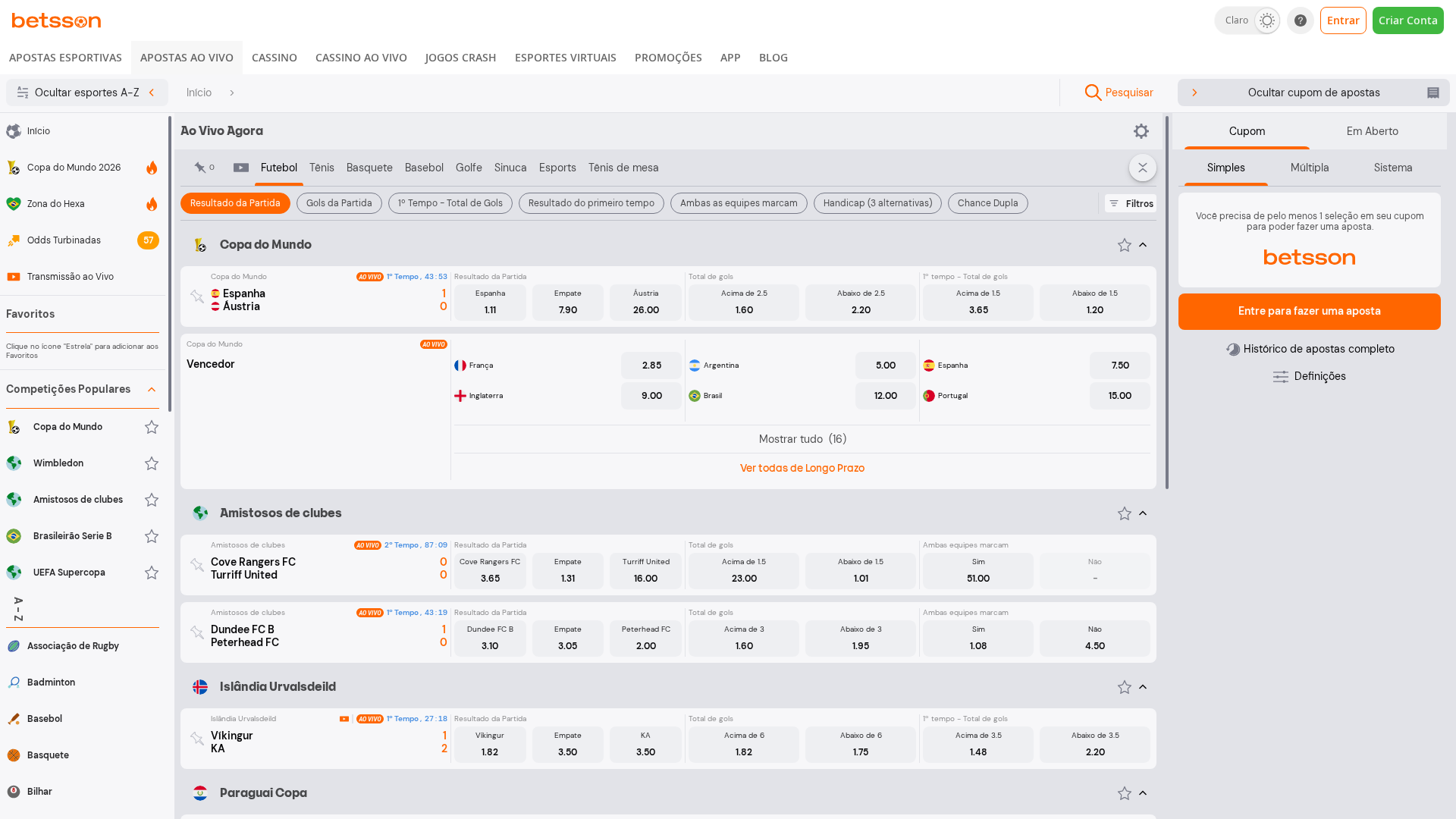Collapse the Paraguai Copa section
The image size is (1456, 819).
(x=1143, y=793)
